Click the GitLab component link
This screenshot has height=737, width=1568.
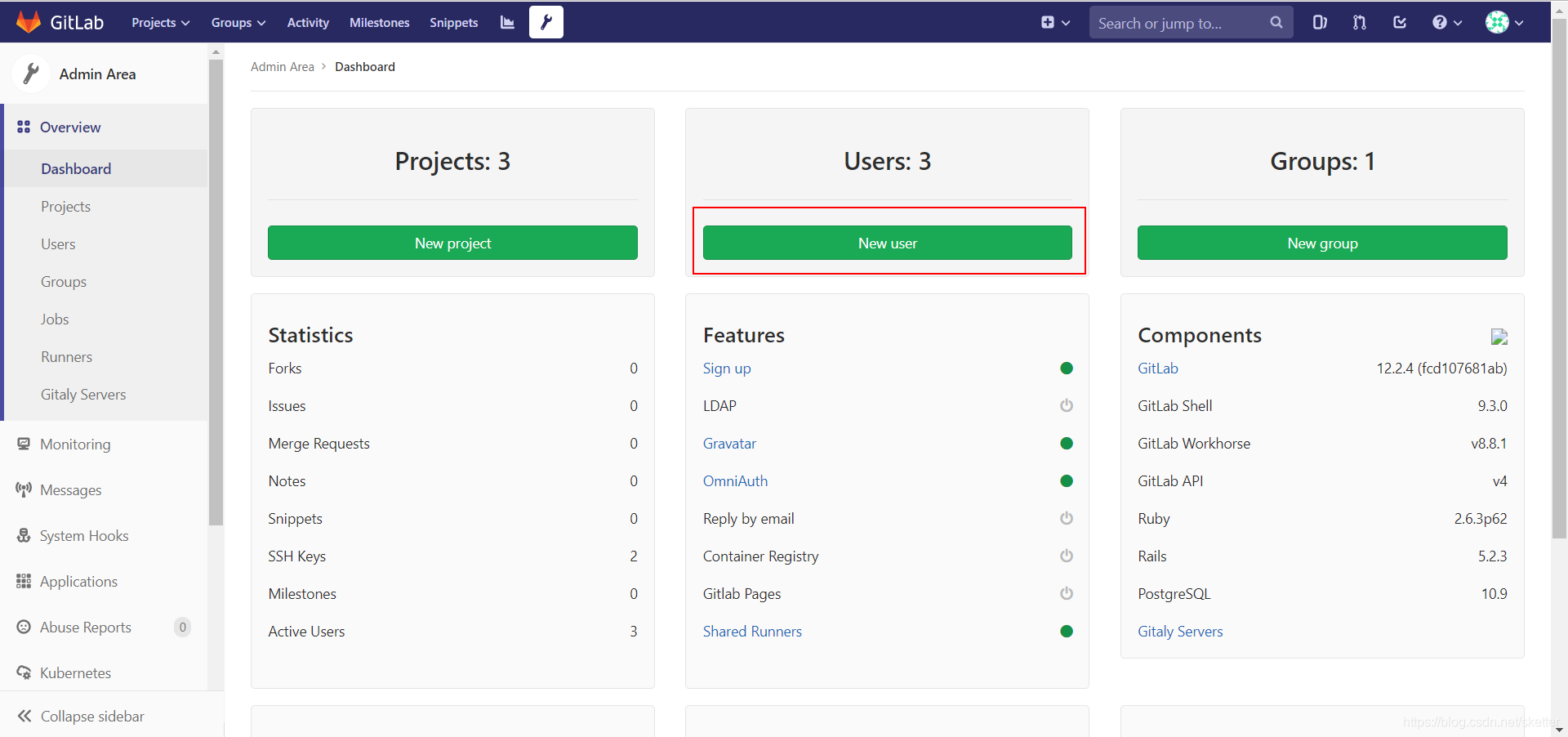point(1158,368)
